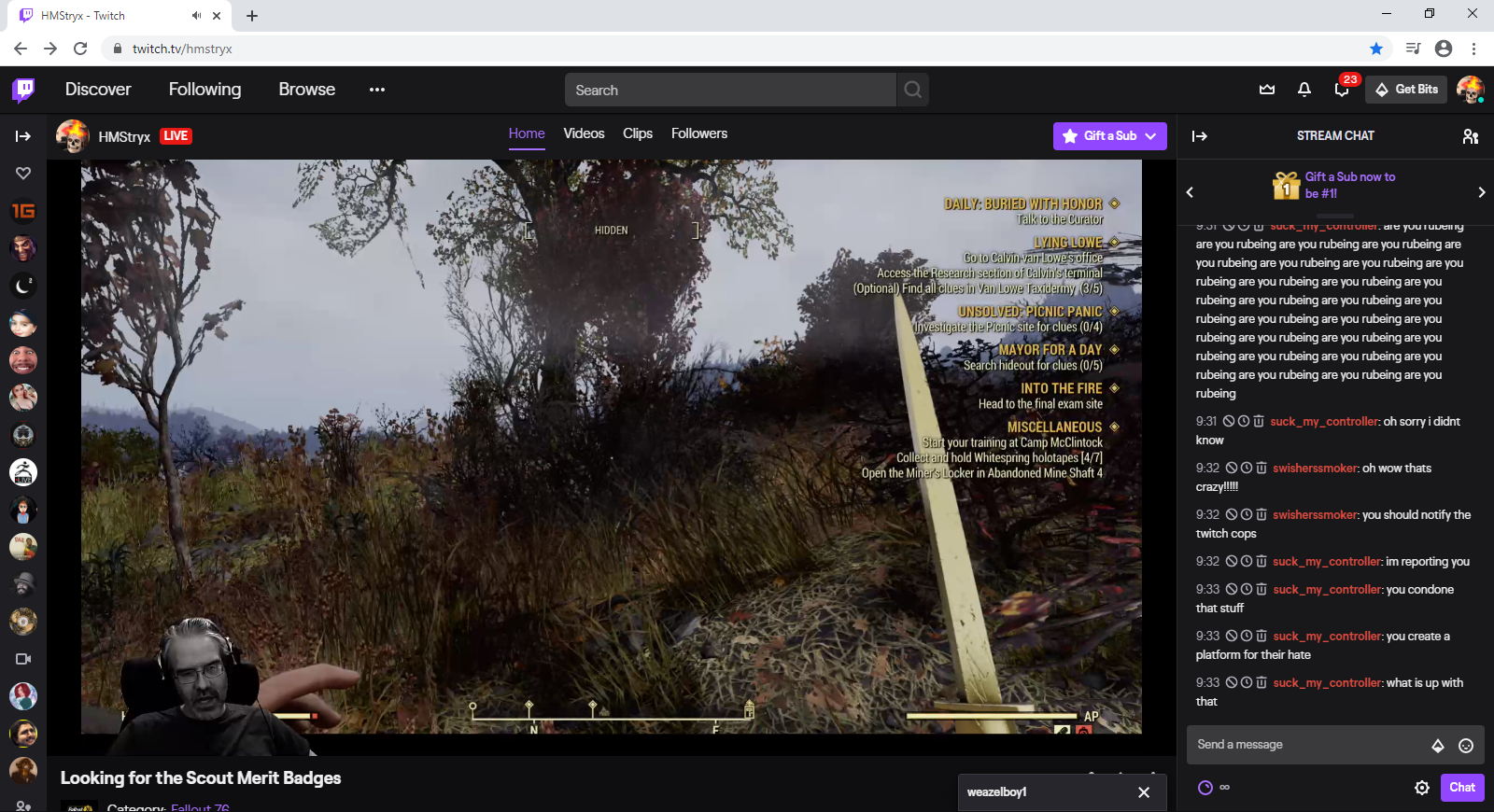
Task: Go to Browse
Action: 306,90
